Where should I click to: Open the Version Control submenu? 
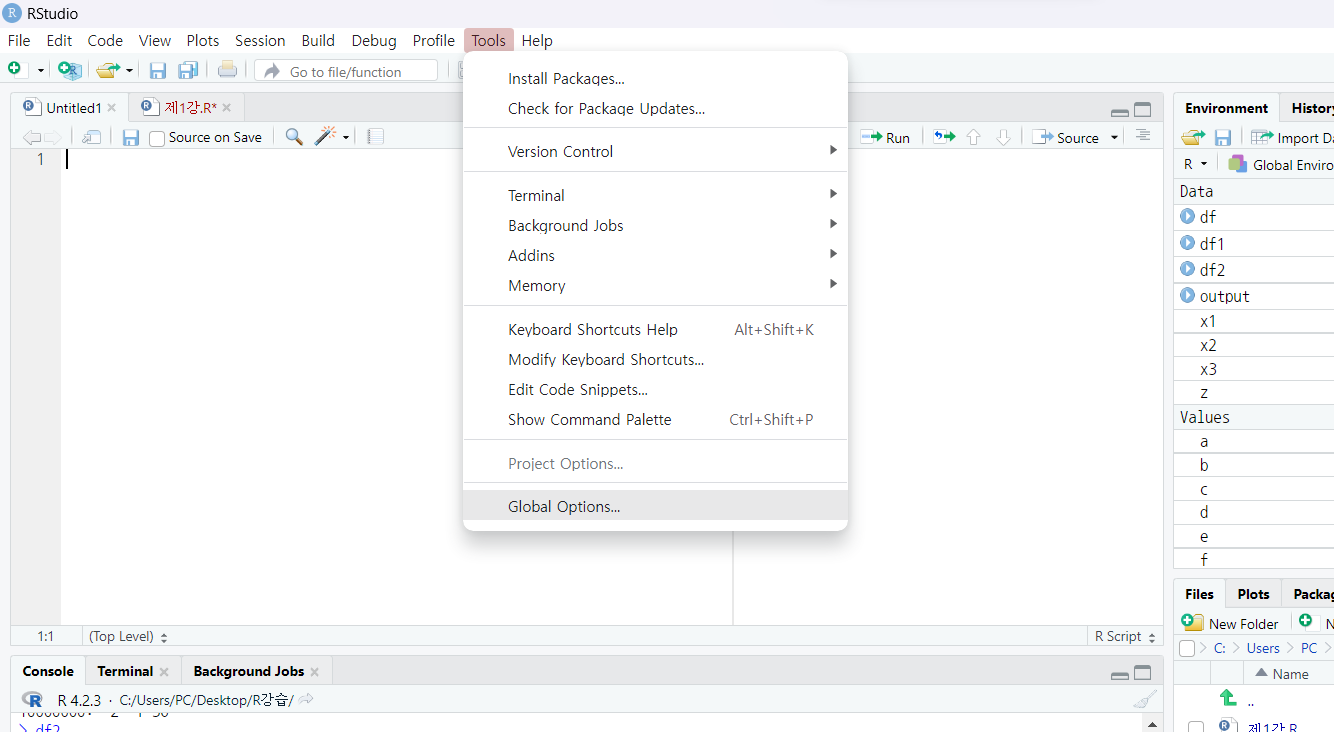[655, 152]
